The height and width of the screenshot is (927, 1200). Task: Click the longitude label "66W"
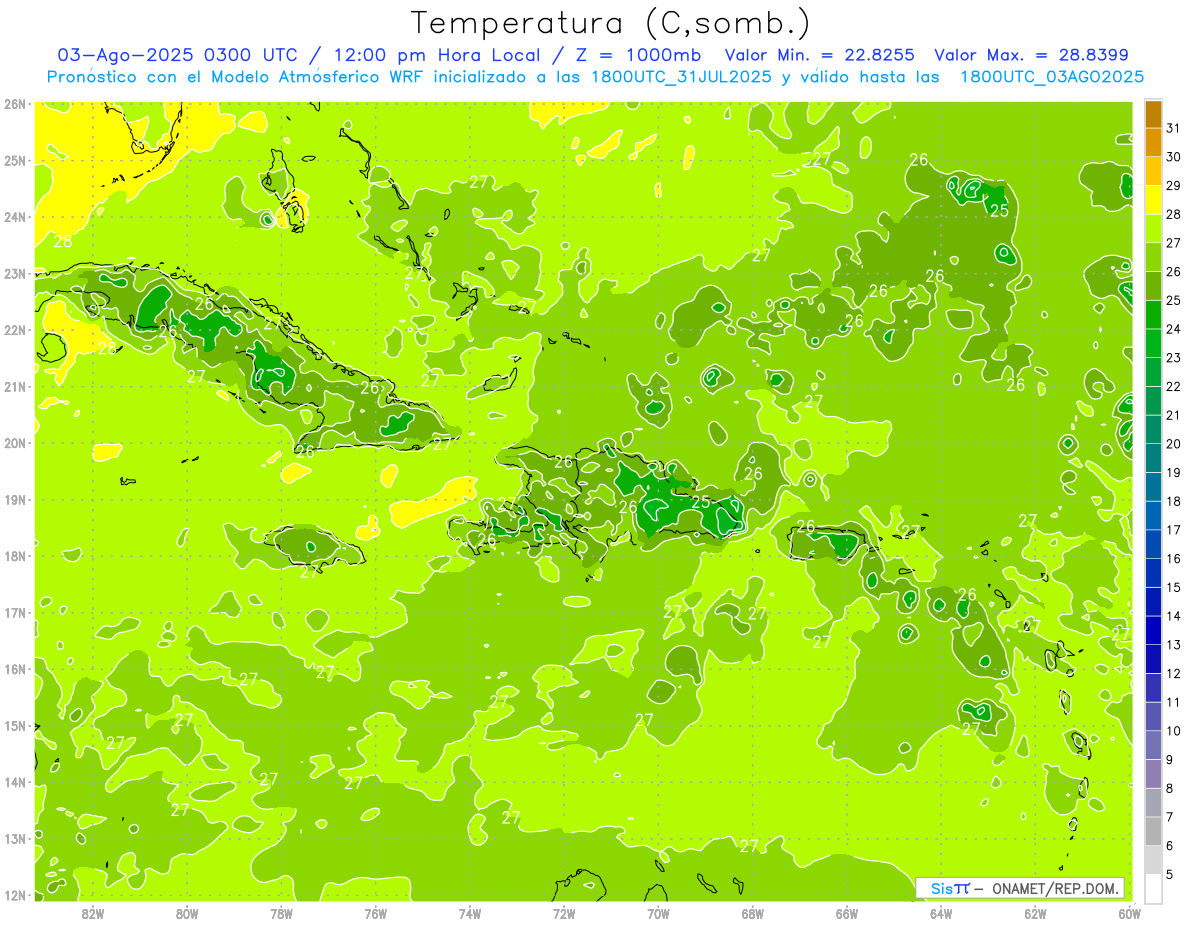pos(847,913)
